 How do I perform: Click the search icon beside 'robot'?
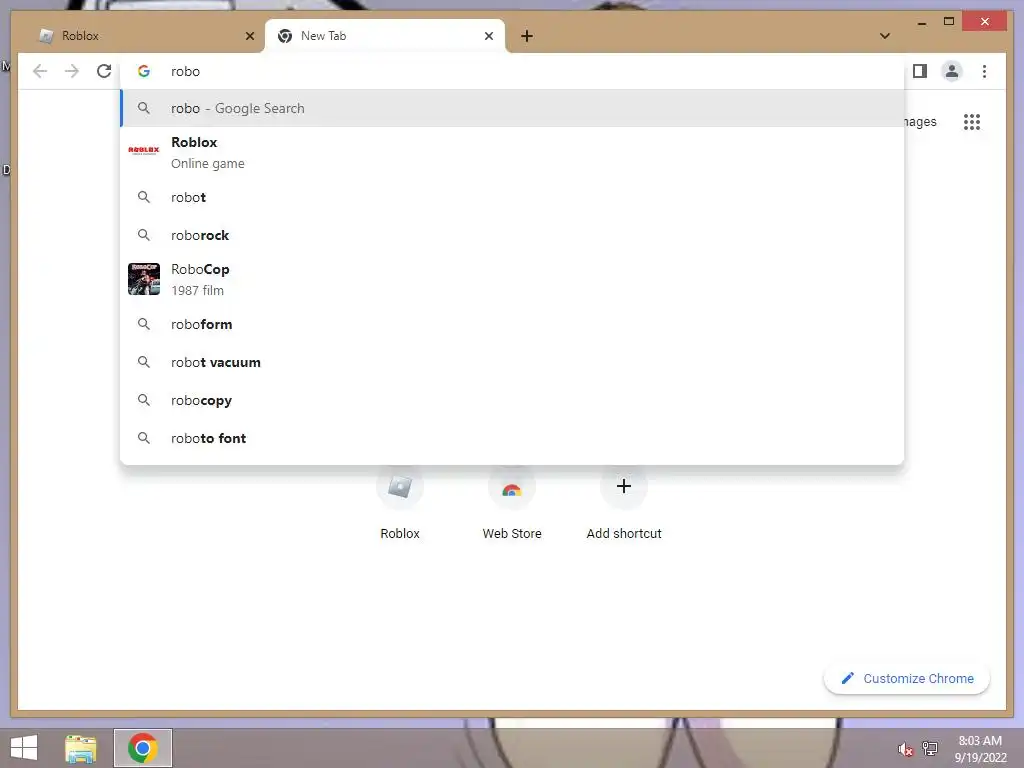[x=144, y=197]
